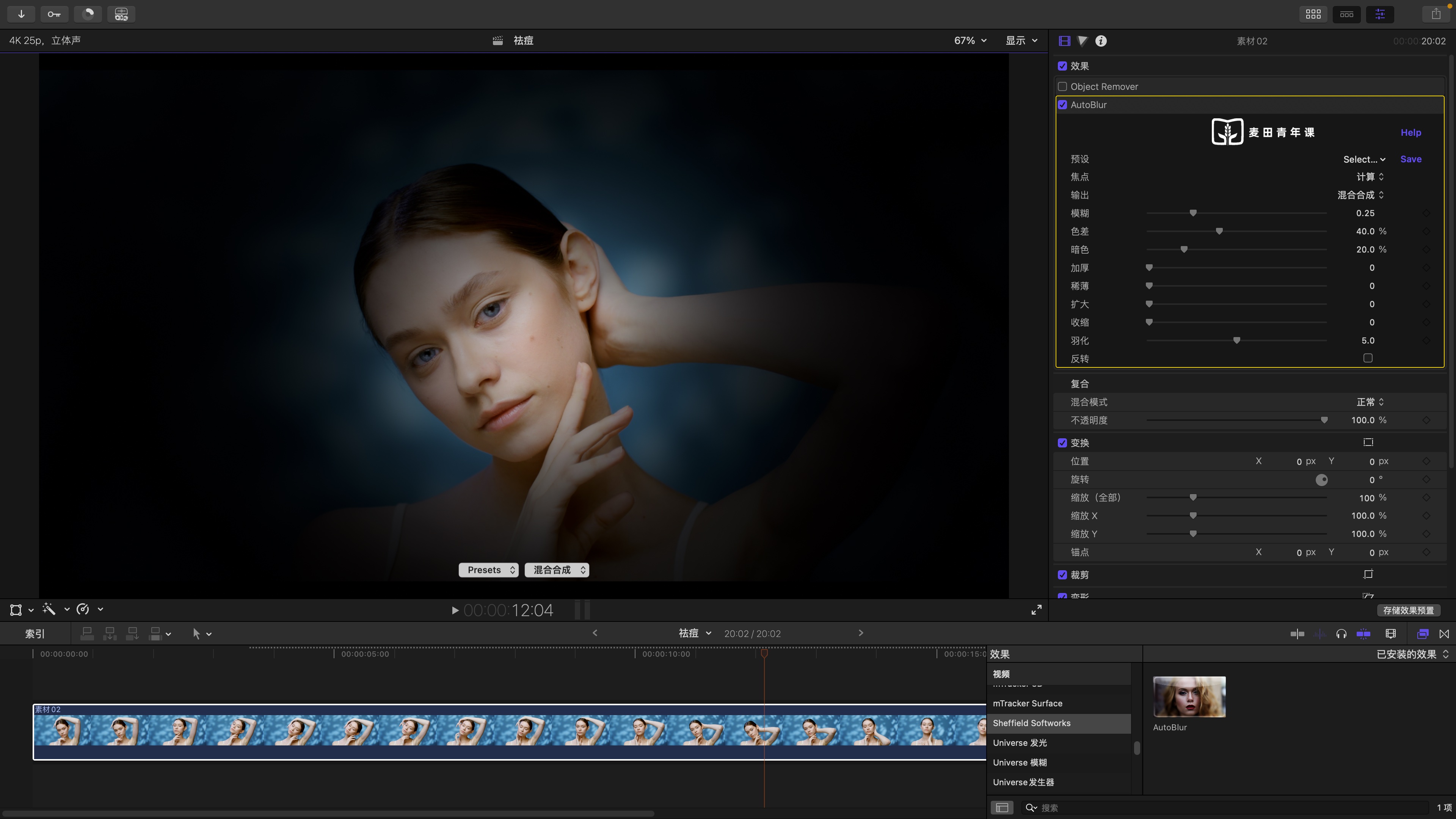Open the background tasks circle icon
The image size is (1456, 819).
coord(88,14)
